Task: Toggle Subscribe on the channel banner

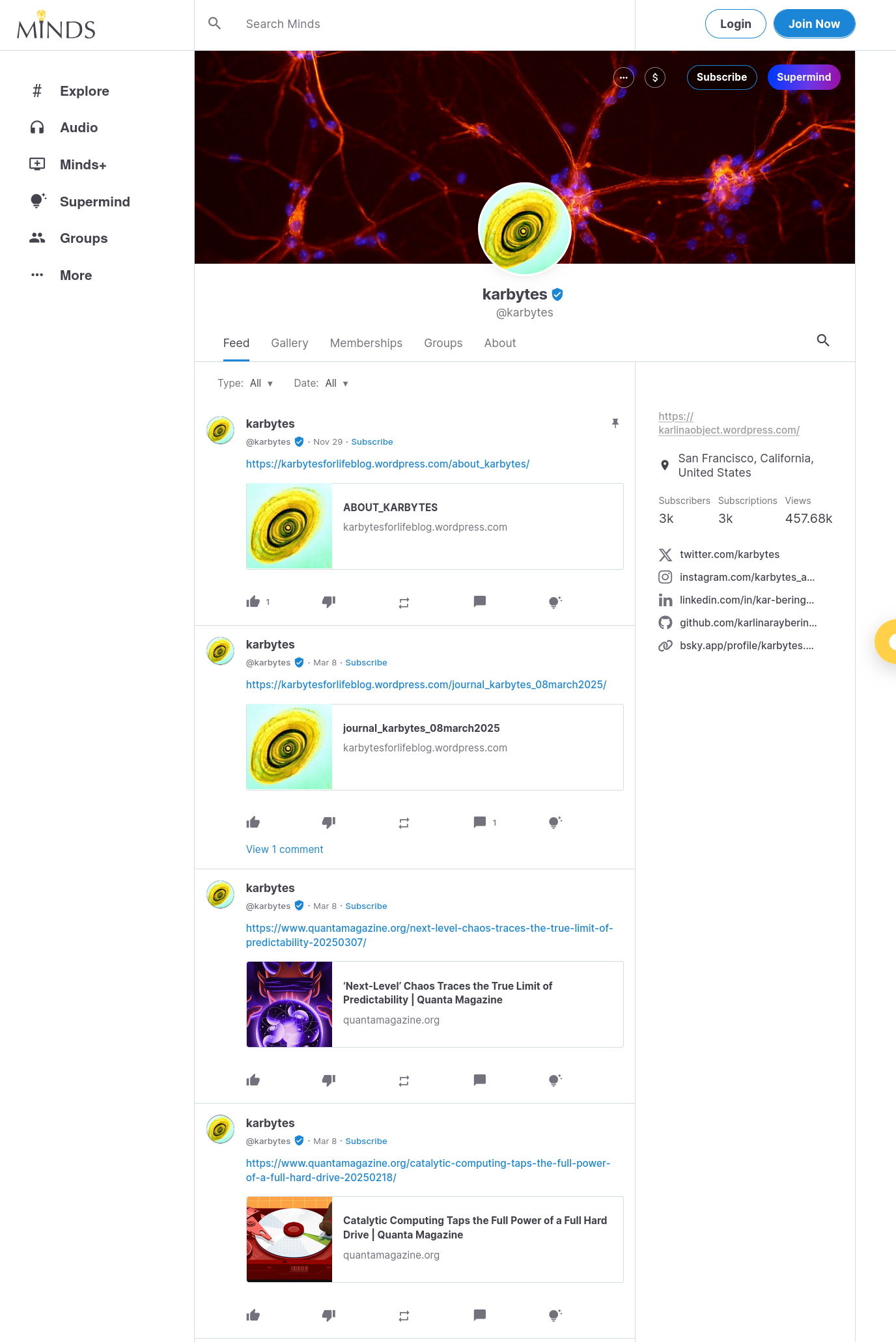Action: coord(721,77)
